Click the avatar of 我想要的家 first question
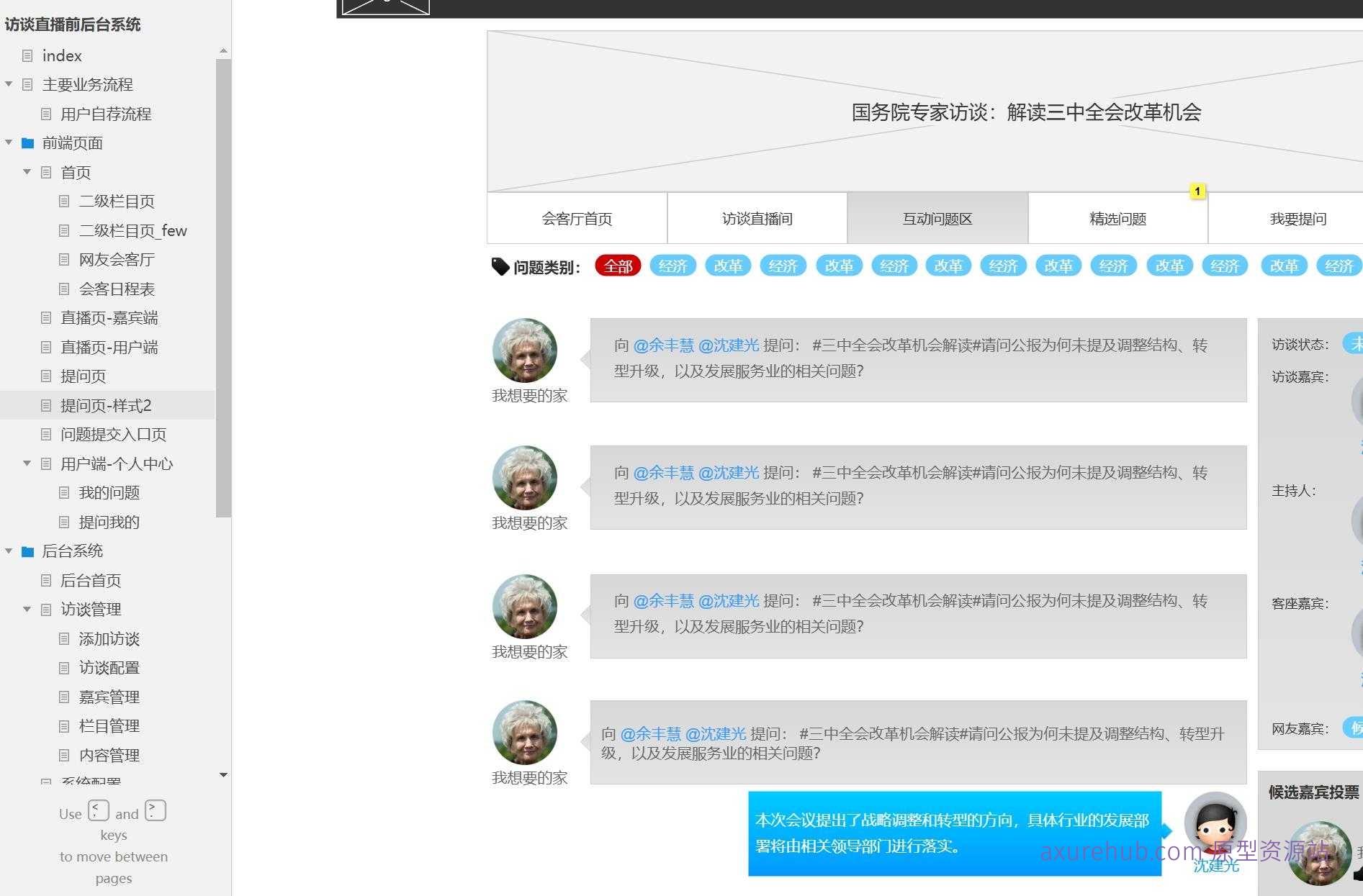The image size is (1363, 896). tap(525, 350)
